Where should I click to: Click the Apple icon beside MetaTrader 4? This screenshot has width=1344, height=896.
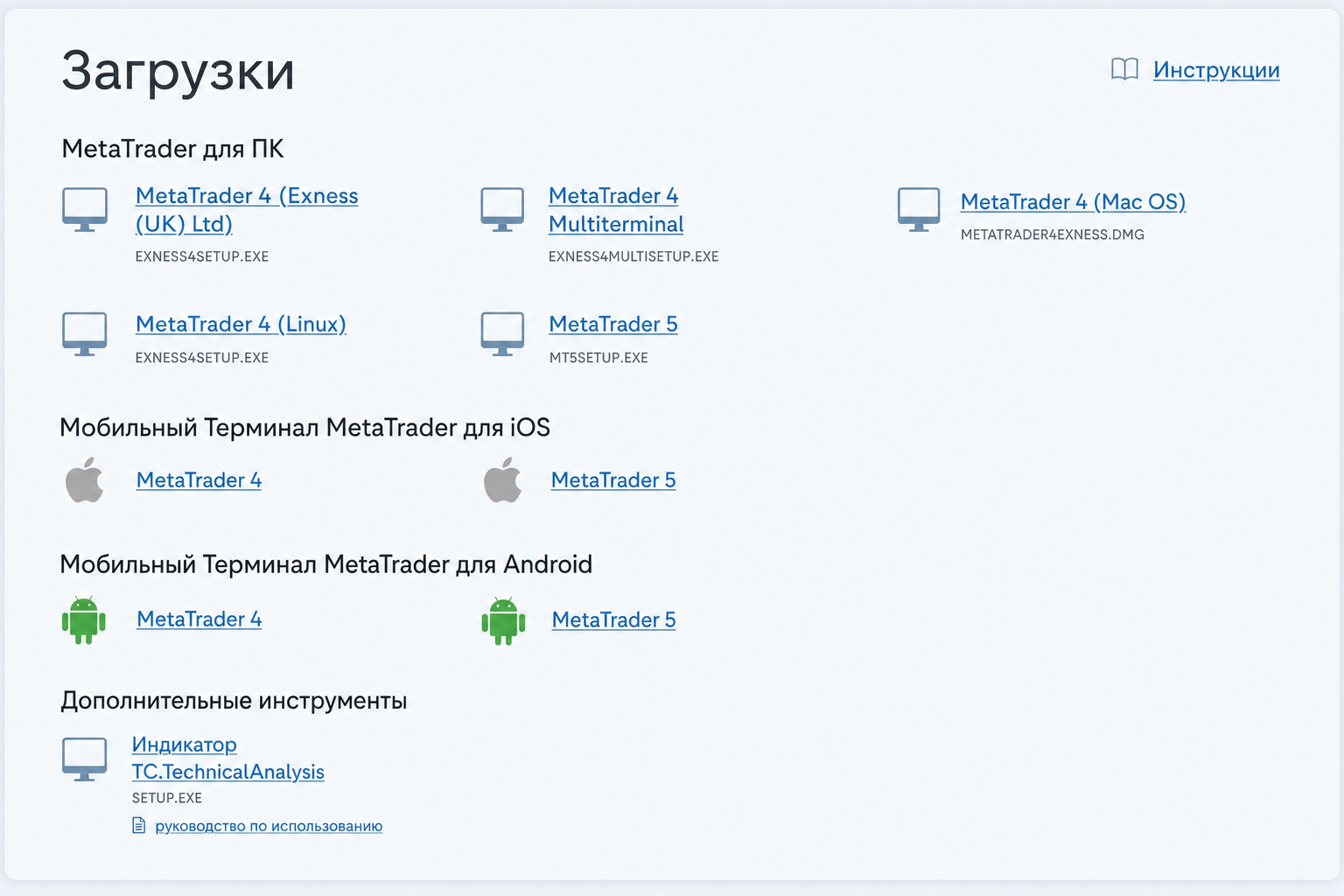(x=85, y=479)
